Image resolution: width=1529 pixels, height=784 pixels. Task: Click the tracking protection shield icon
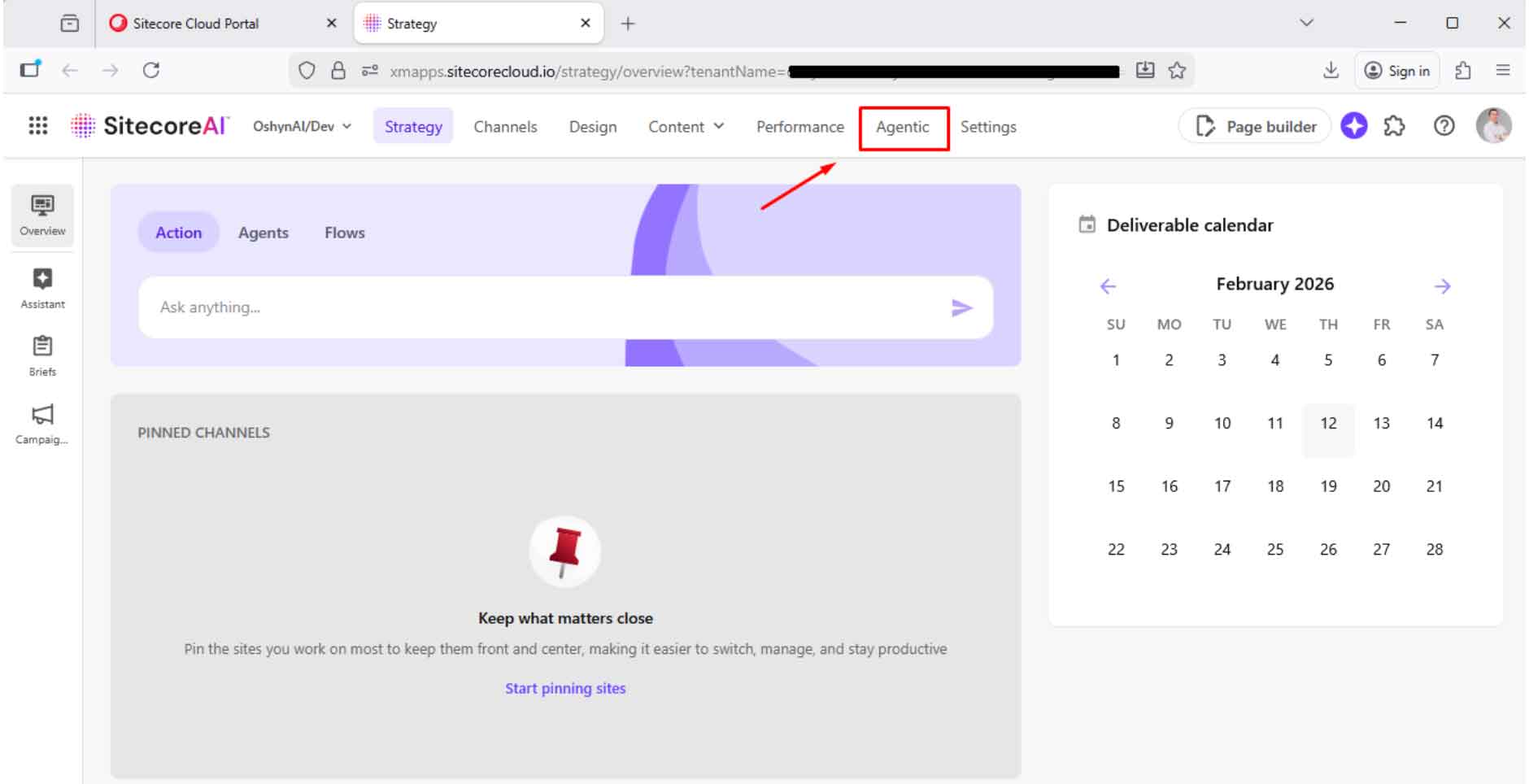307,71
